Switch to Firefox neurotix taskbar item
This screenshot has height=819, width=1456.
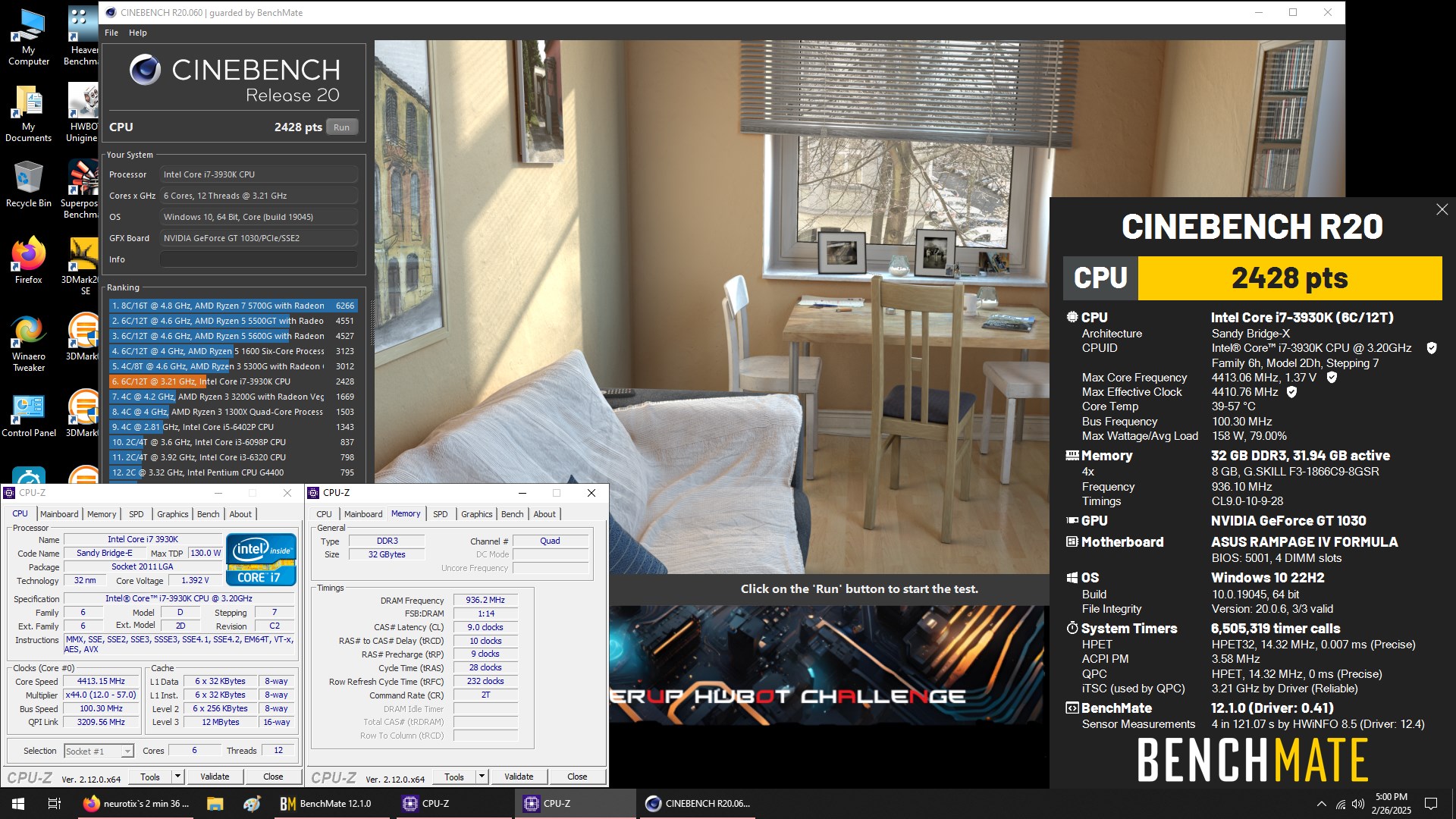click(x=136, y=804)
